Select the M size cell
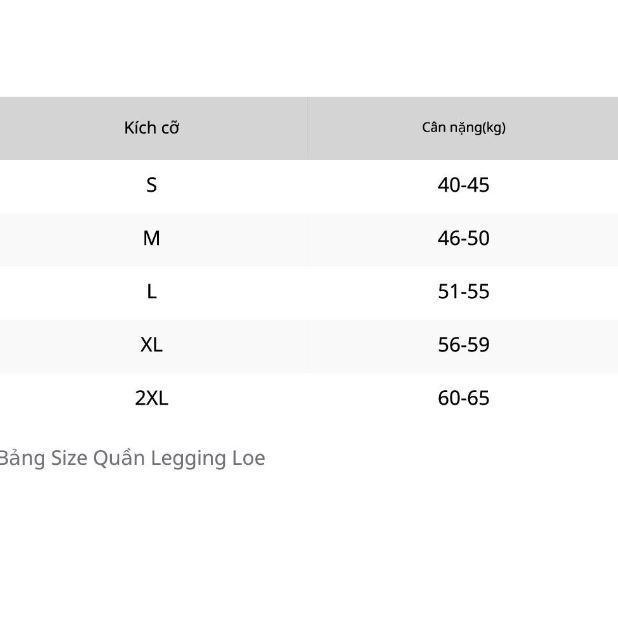 pyautogui.click(x=151, y=238)
